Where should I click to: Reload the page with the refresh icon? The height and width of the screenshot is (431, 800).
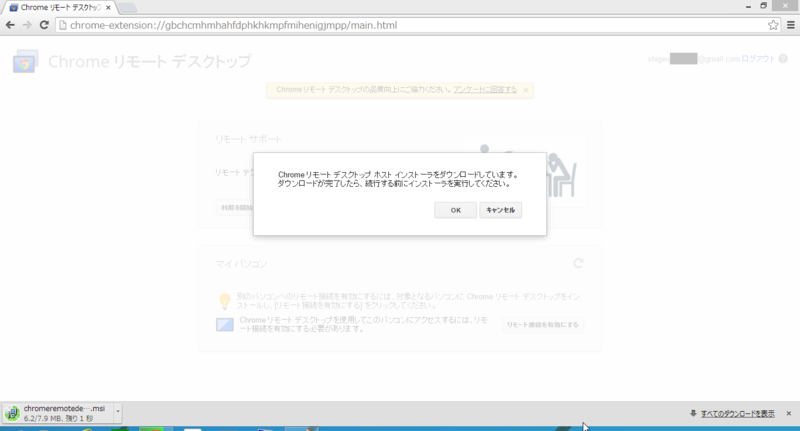[x=44, y=25]
